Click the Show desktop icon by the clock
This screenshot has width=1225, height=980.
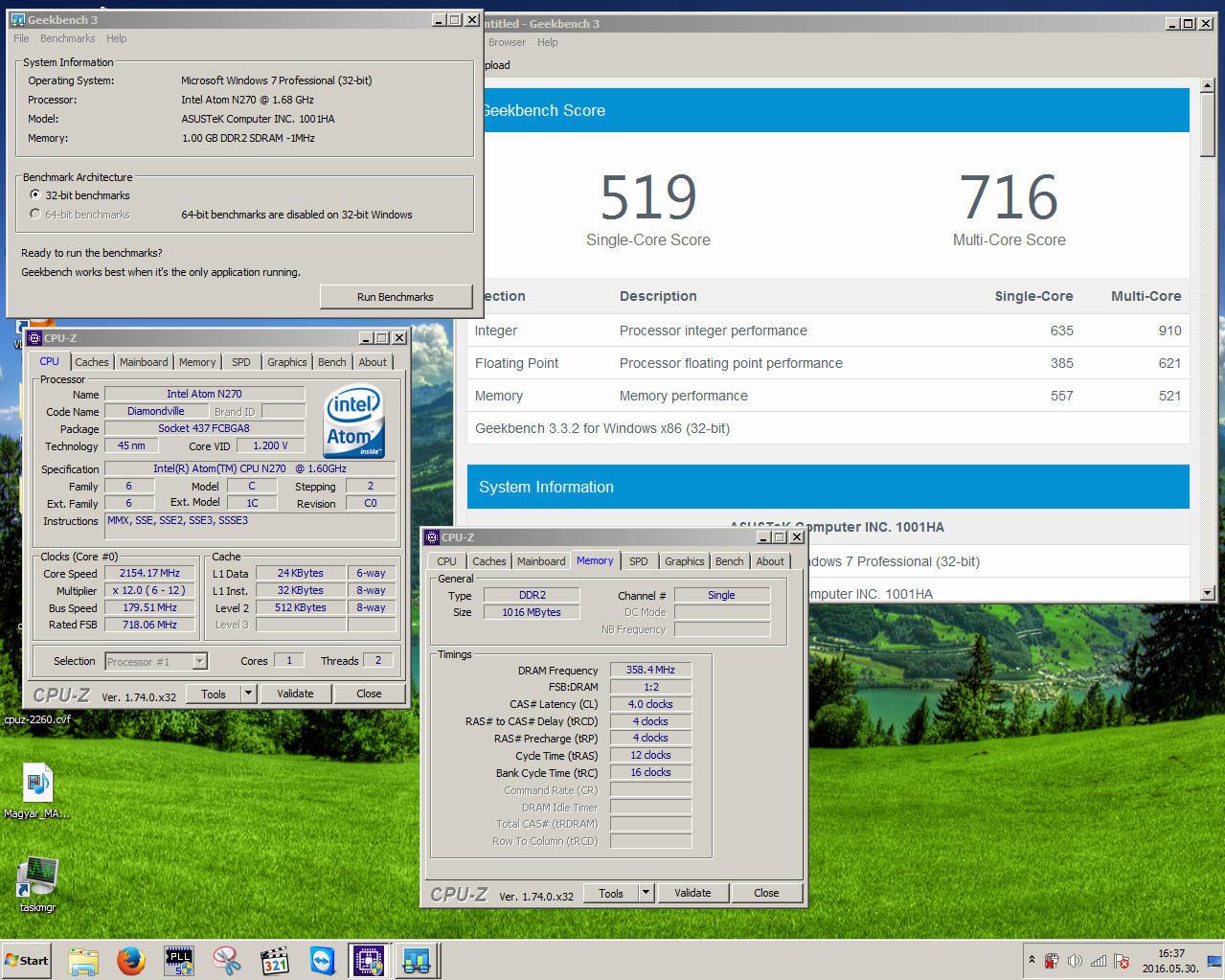pos(1214,961)
